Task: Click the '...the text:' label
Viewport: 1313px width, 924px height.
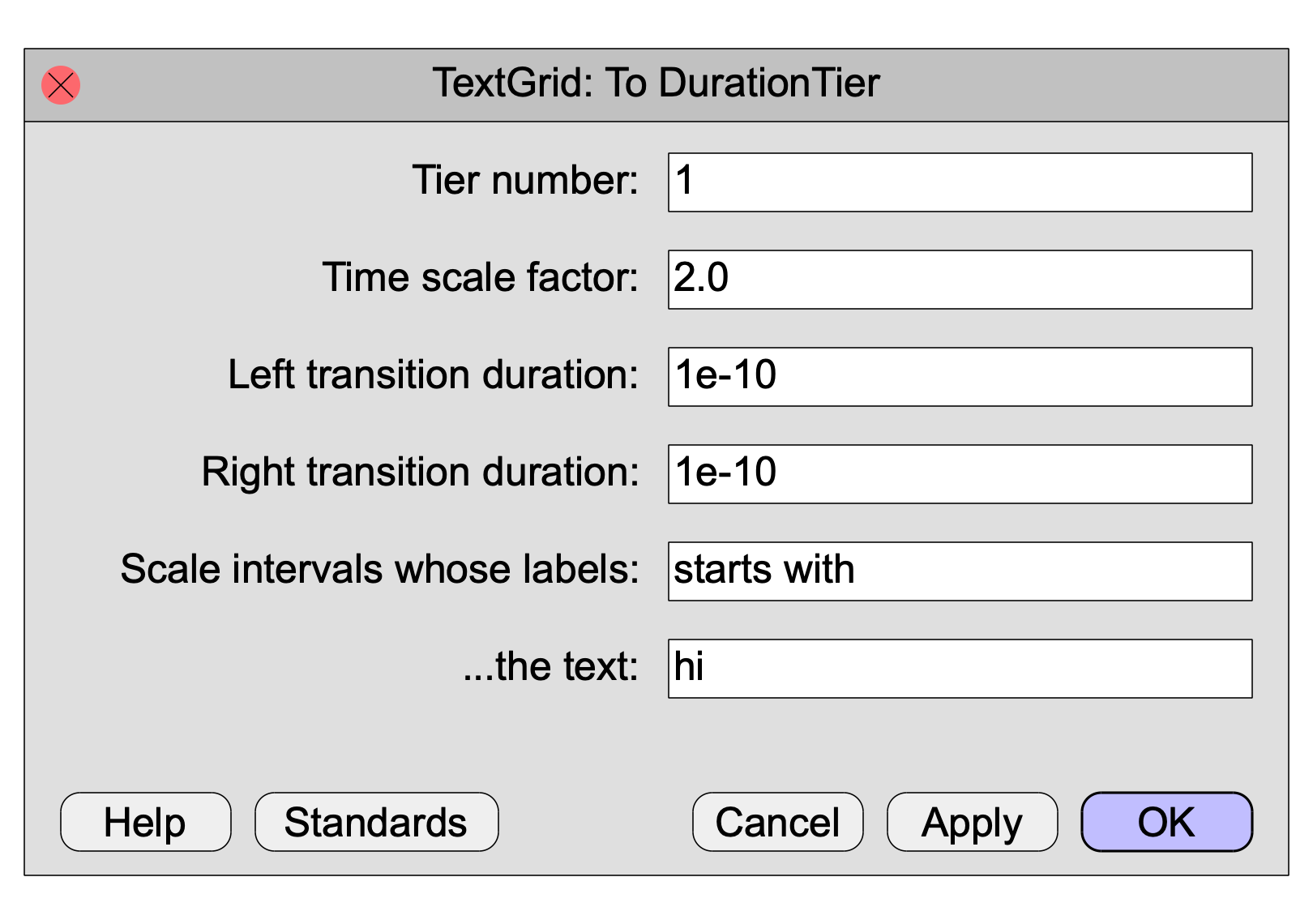Action: 551,666
